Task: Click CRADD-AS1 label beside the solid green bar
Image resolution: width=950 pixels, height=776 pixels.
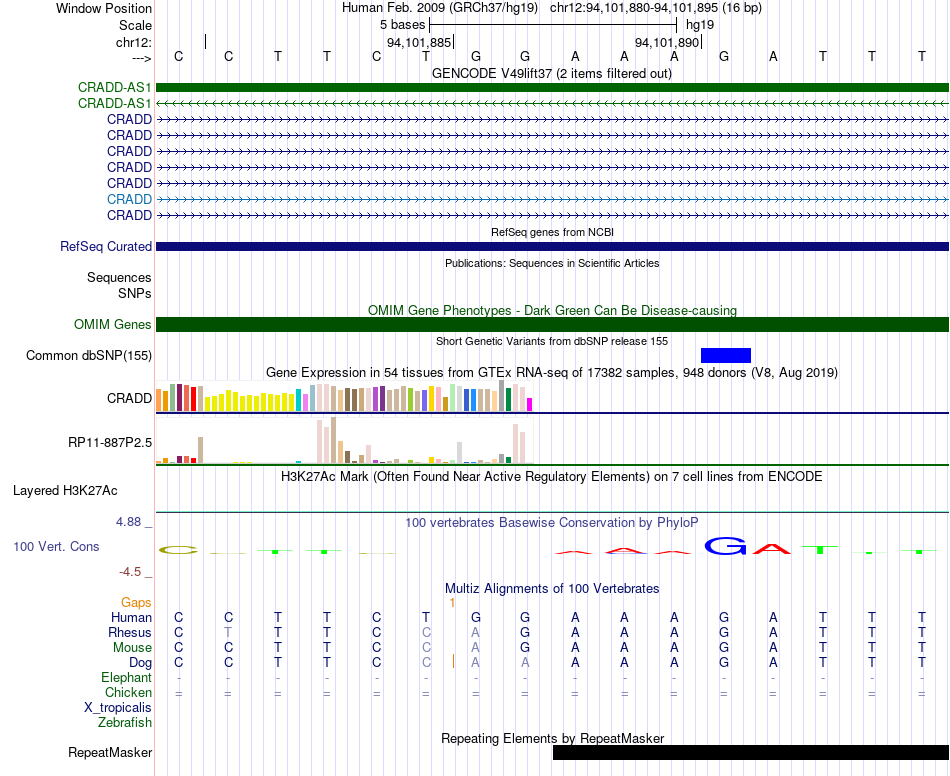Action: 115,88
